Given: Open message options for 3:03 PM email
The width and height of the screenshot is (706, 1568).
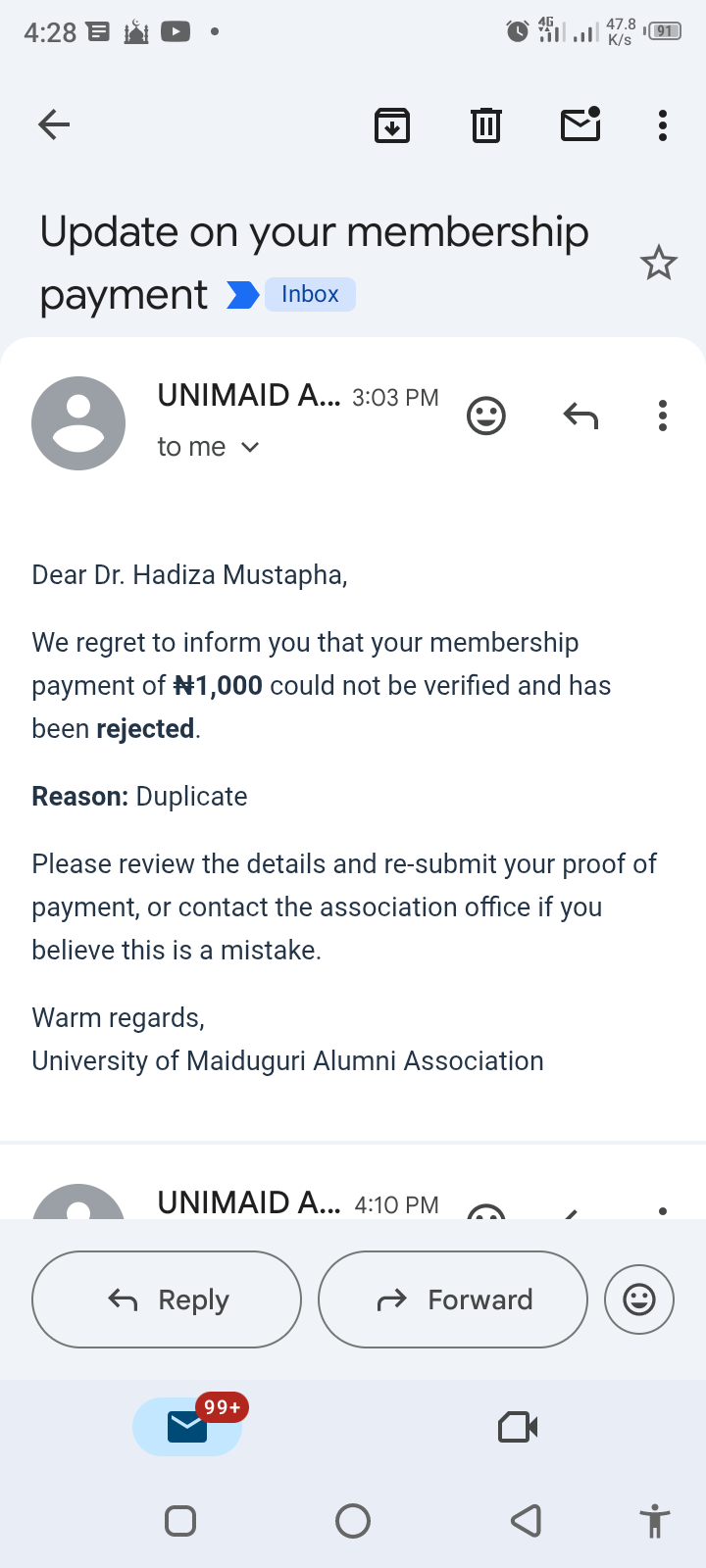Looking at the screenshot, I should [x=663, y=416].
